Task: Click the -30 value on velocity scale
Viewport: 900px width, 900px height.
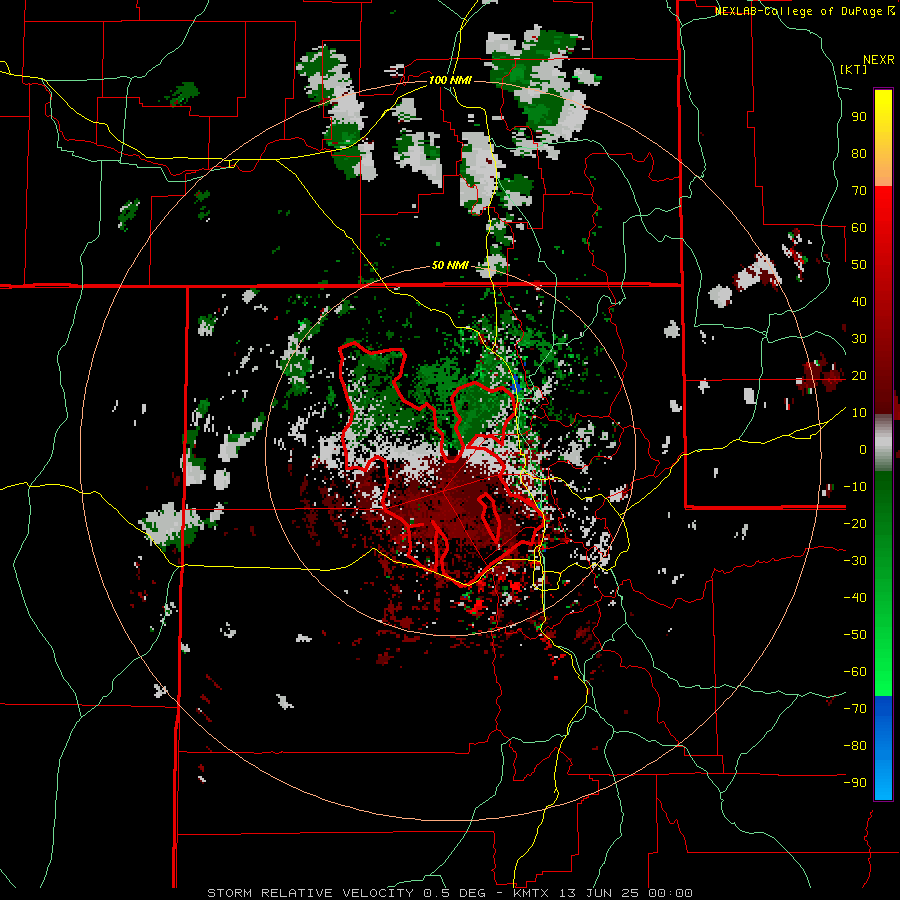Action: coord(855,561)
